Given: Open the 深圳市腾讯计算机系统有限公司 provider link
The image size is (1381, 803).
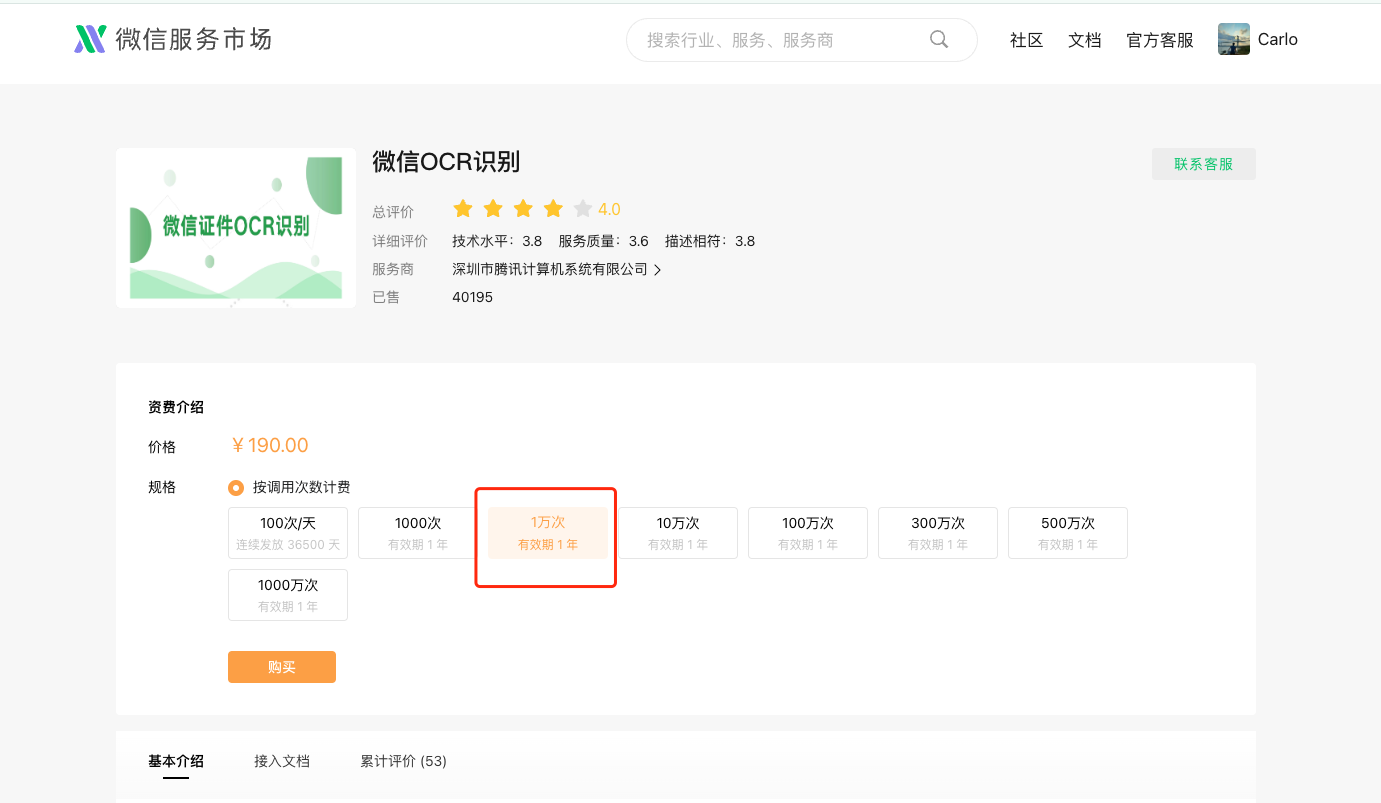Looking at the screenshot, I should click(550, 270).
